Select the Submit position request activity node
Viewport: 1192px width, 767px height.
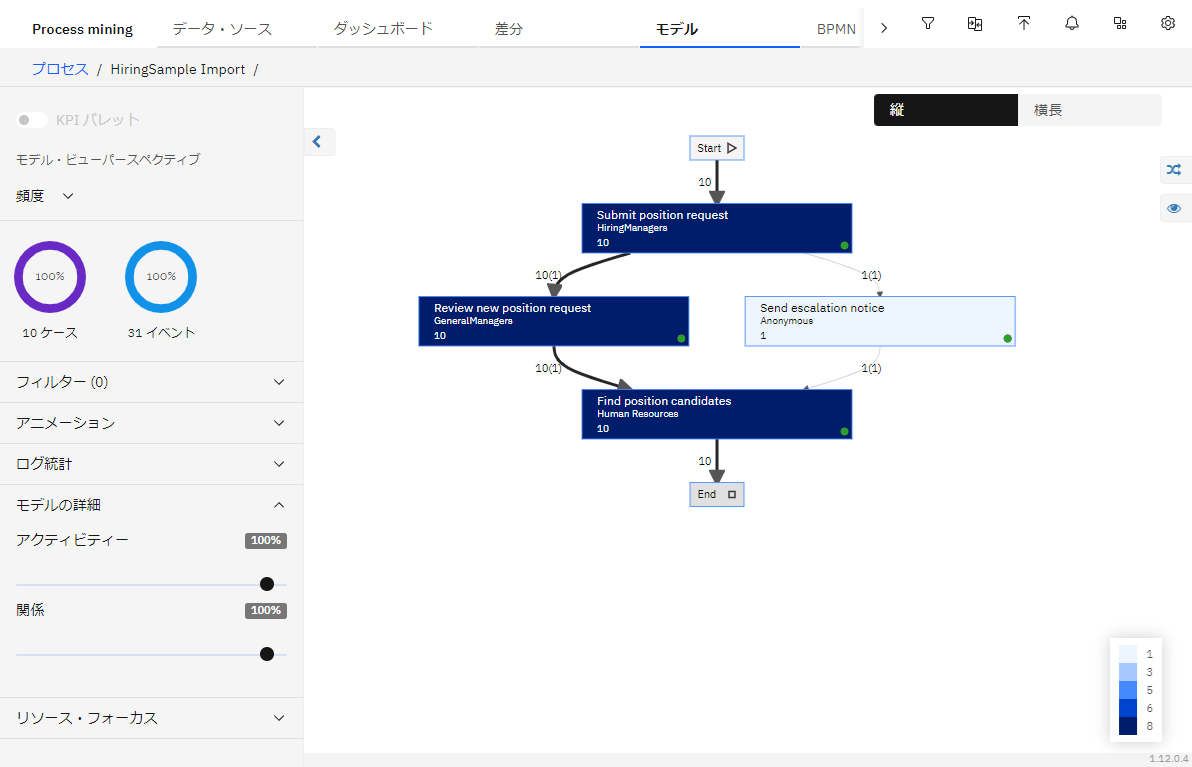(x=717, y=228)
